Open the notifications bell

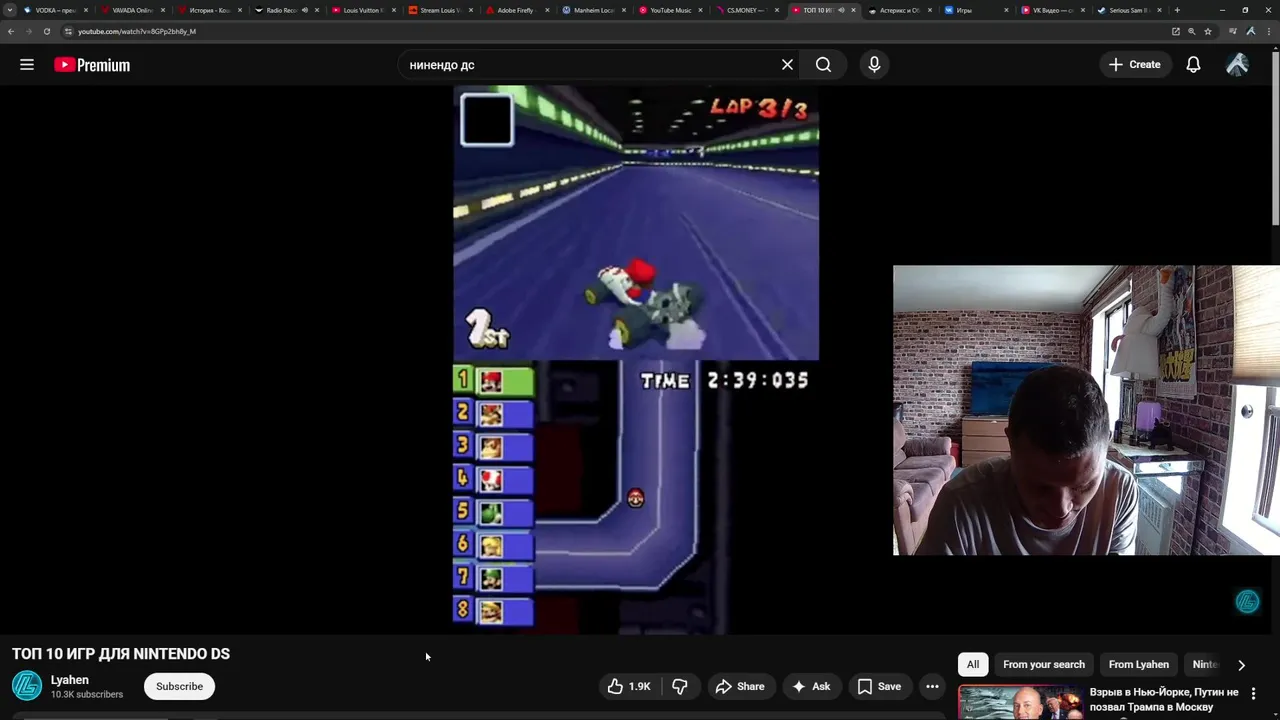pyautogui.click(x=1193, y=65)
